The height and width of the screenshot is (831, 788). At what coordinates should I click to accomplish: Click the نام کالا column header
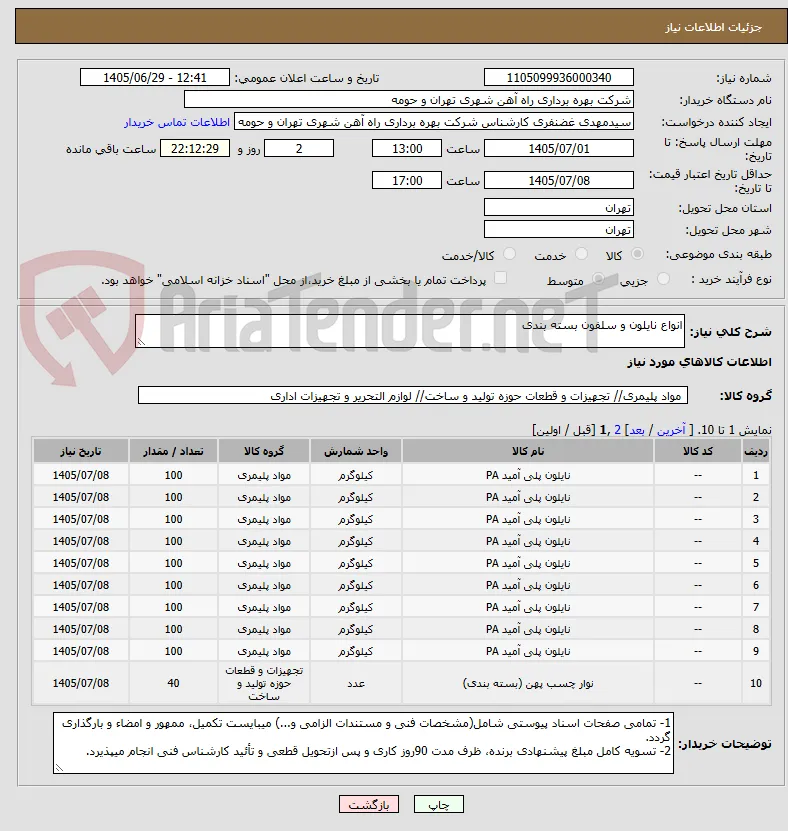click(528, 451)
